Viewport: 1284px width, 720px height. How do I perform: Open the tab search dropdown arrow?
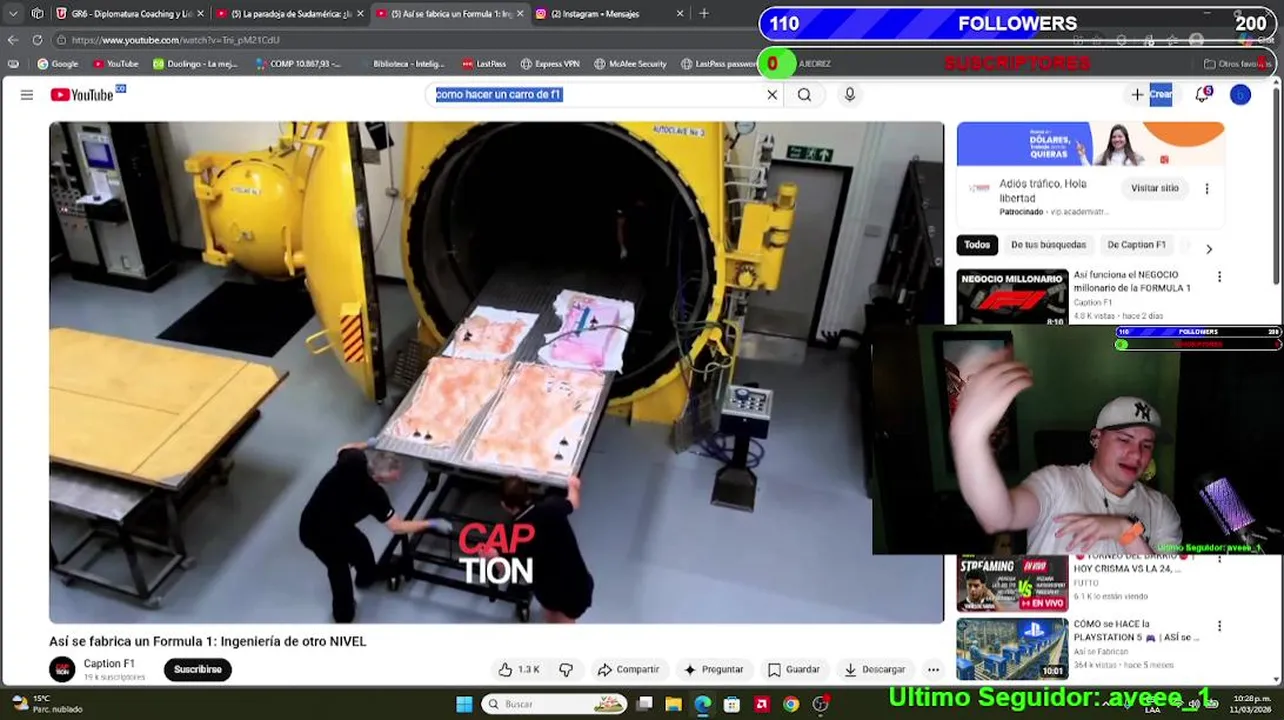(x=13, y=14)
